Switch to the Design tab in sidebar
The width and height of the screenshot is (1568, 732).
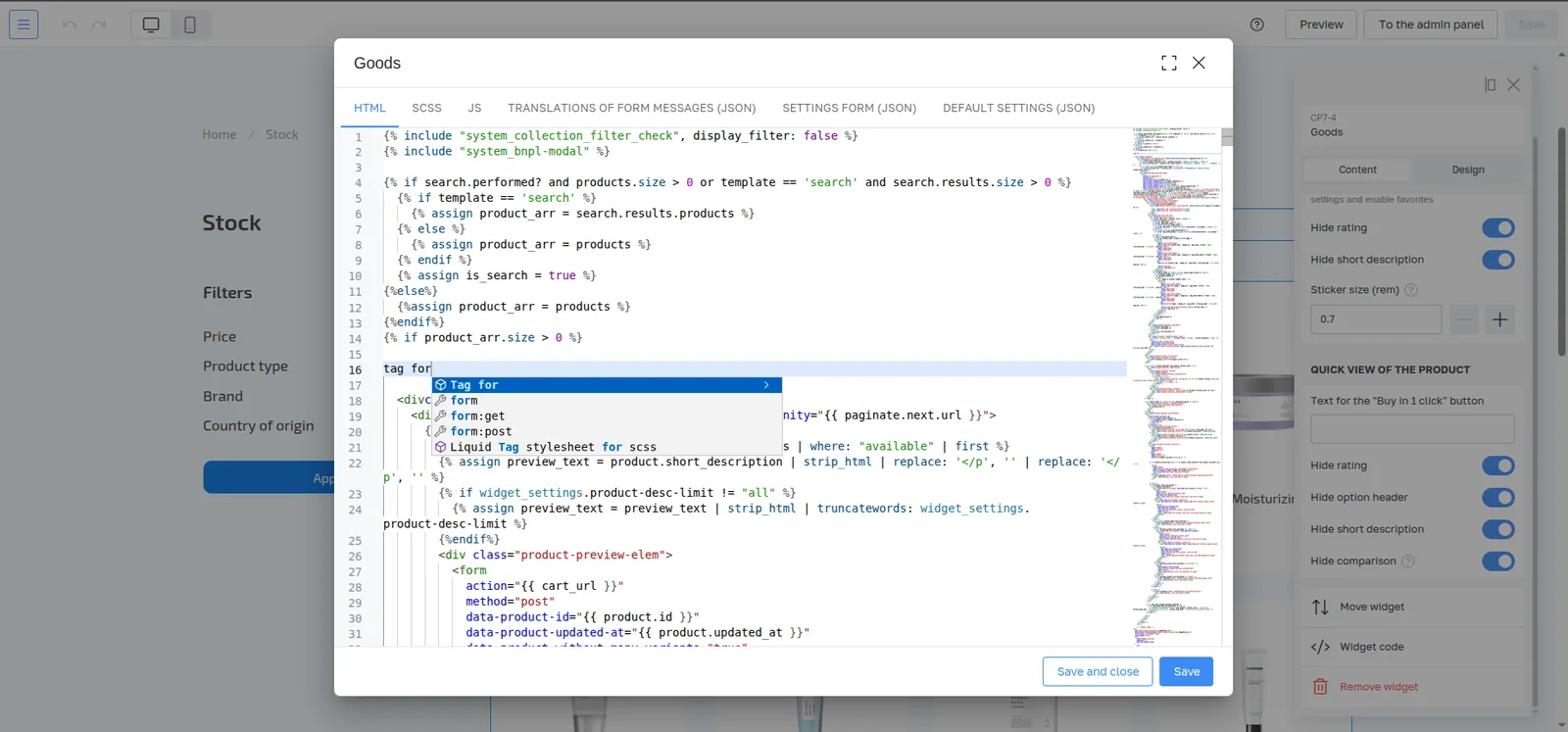coord(1468,170)
